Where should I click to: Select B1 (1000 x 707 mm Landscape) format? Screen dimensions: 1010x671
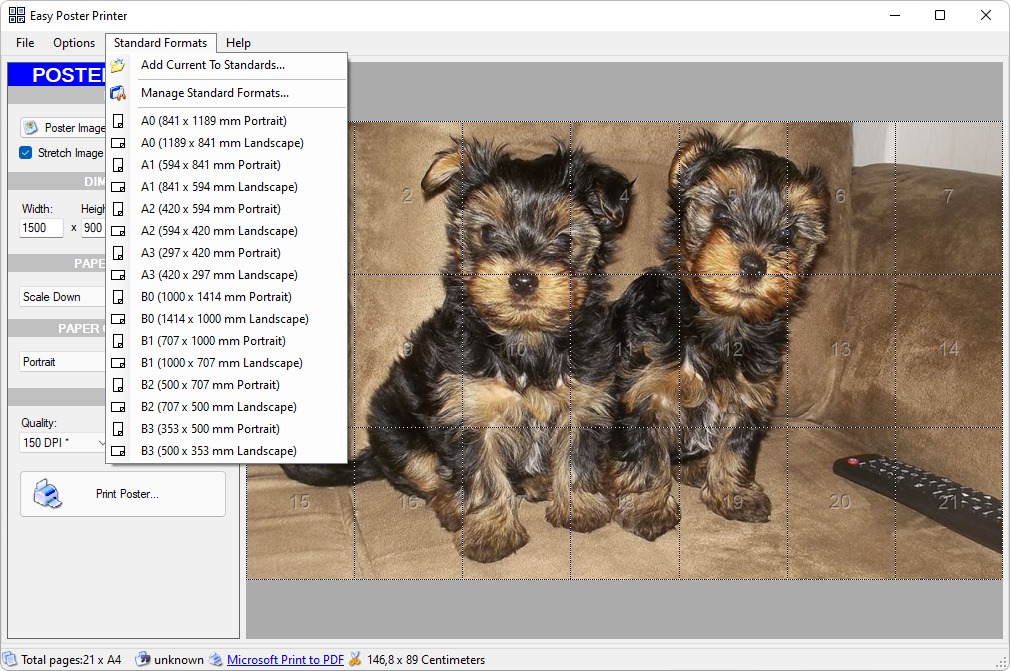tap(227, 363)
